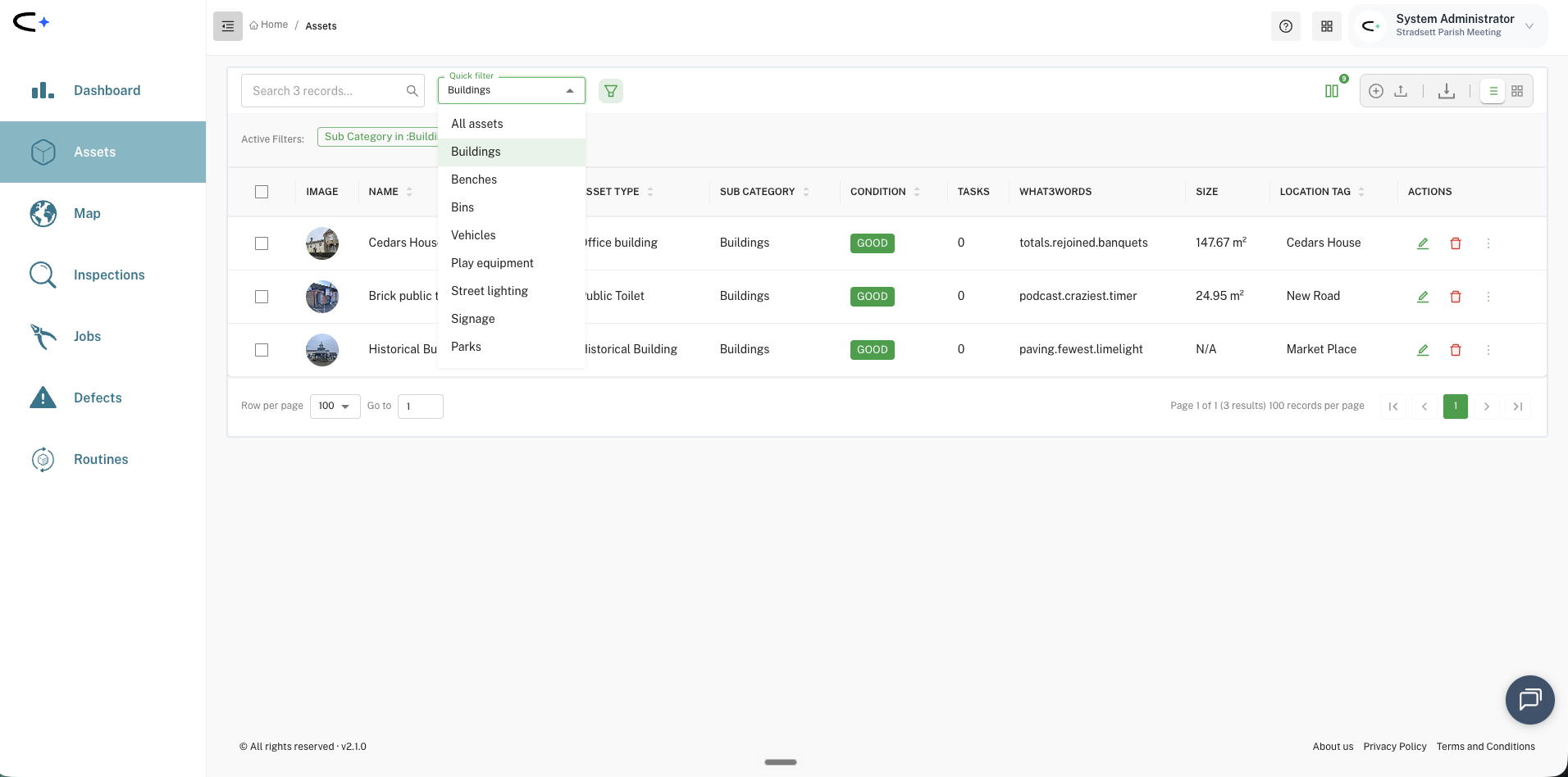Viewport: 1568px width, 777px height.
Task: Click the green advanced filter funnel icon
Action: 611,91
